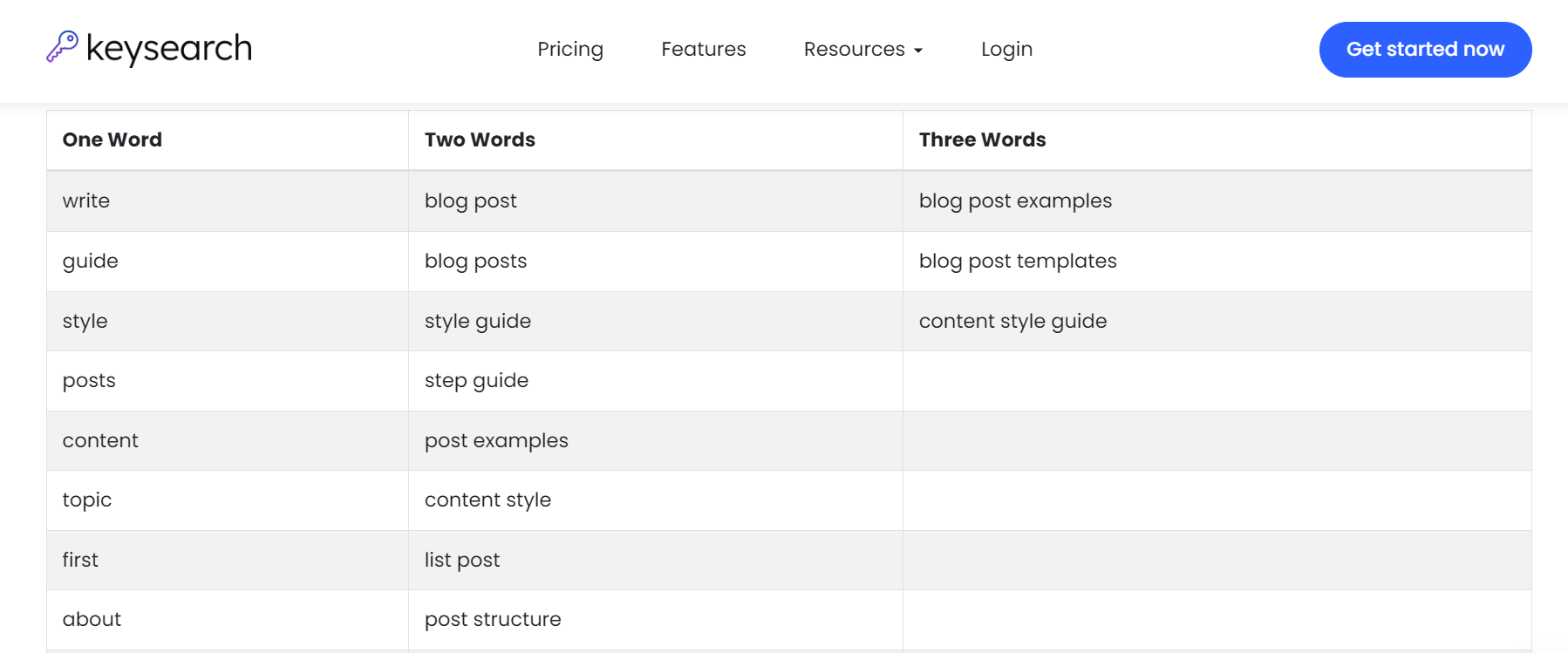1568x653 pixels.
Task: Expand the Resources dropdown menu
Action: (x=855, y=50)
